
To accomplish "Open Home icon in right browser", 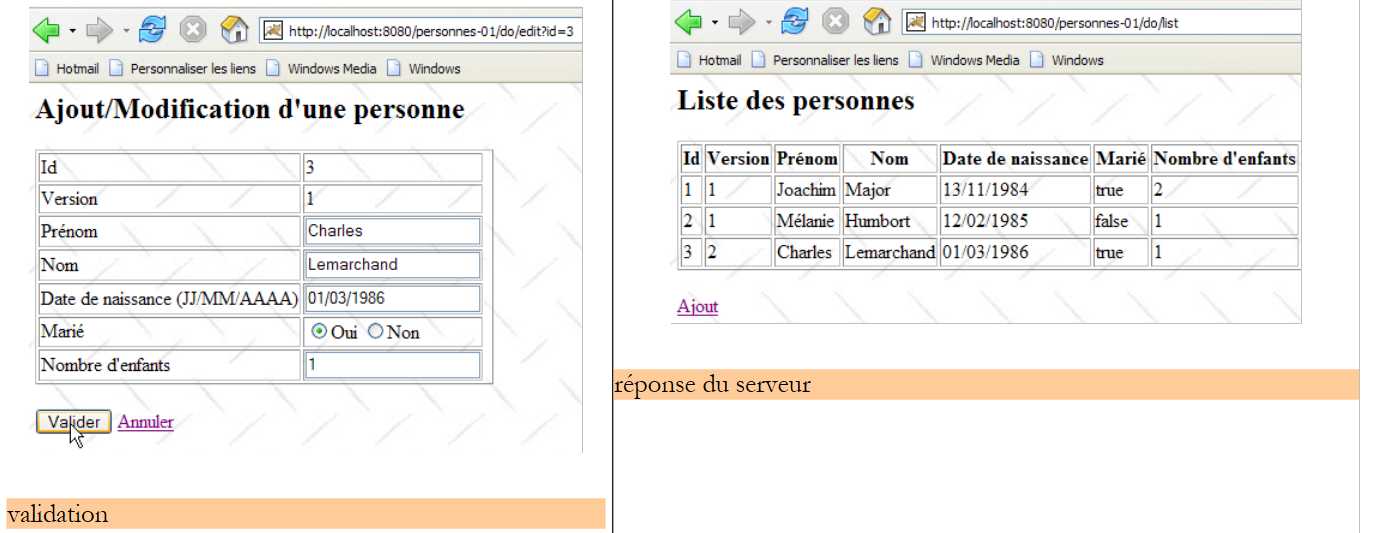I will pyautogui.click(x=876, y=21).
